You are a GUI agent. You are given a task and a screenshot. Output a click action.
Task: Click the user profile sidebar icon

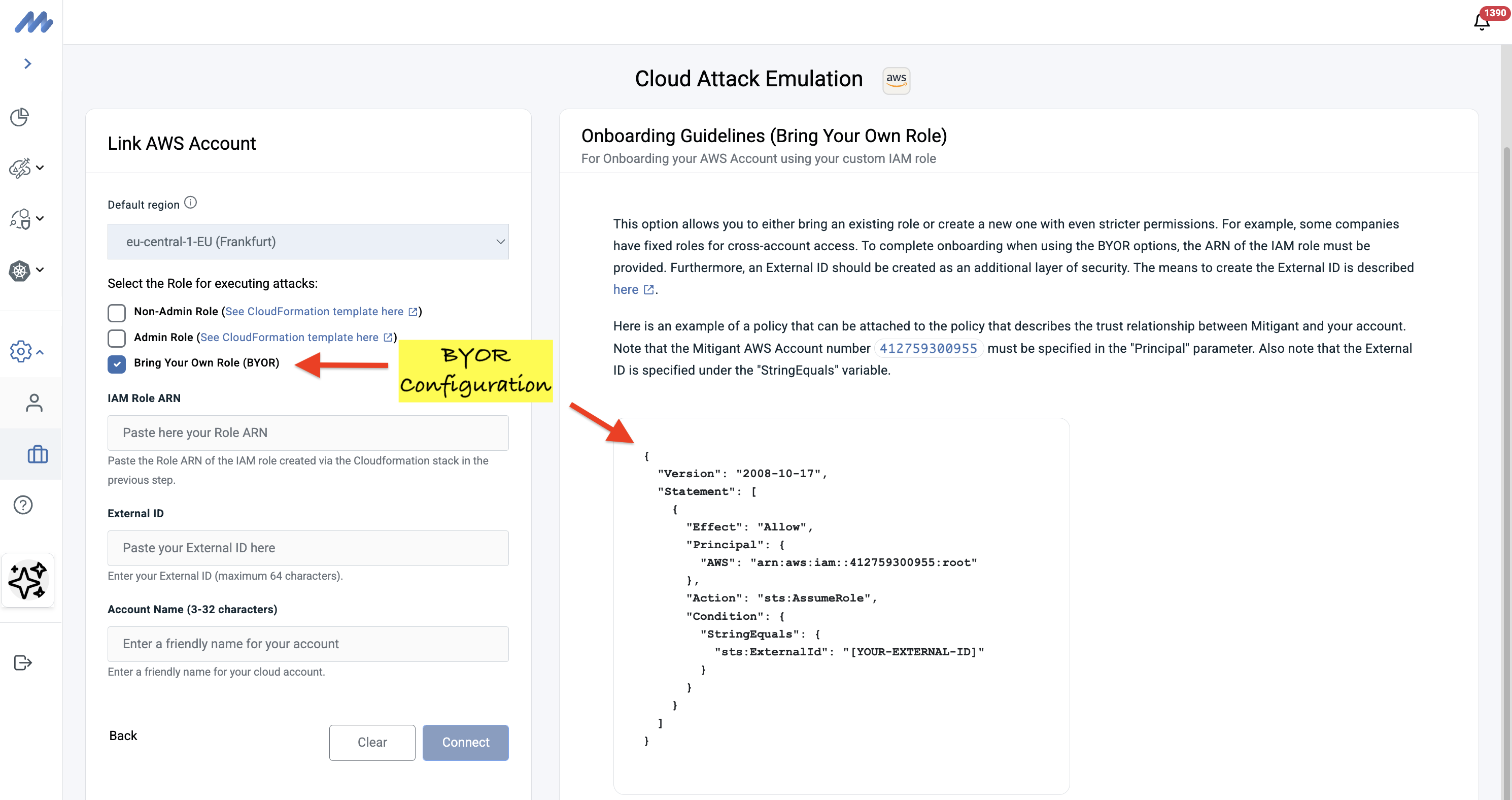[x=34, y=403]
